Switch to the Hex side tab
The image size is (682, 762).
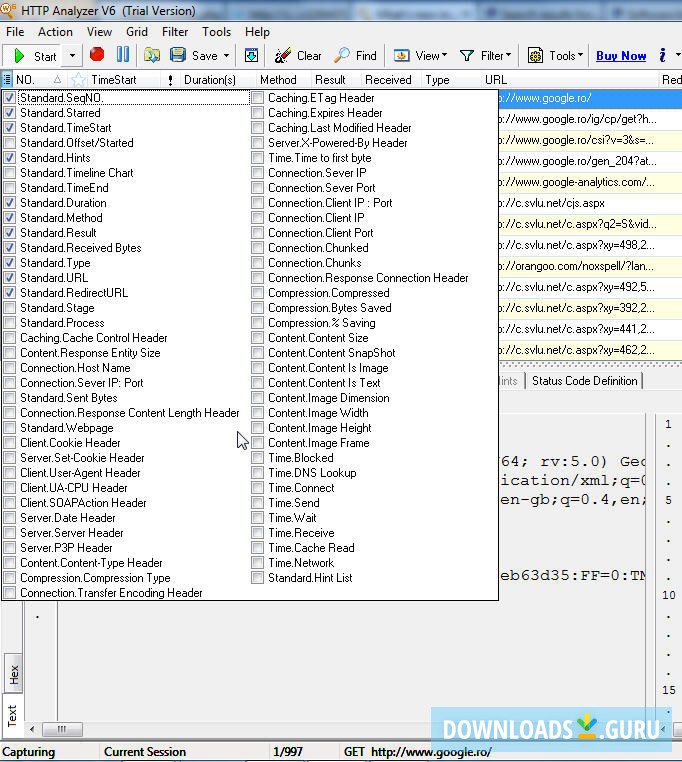(13, 674)
